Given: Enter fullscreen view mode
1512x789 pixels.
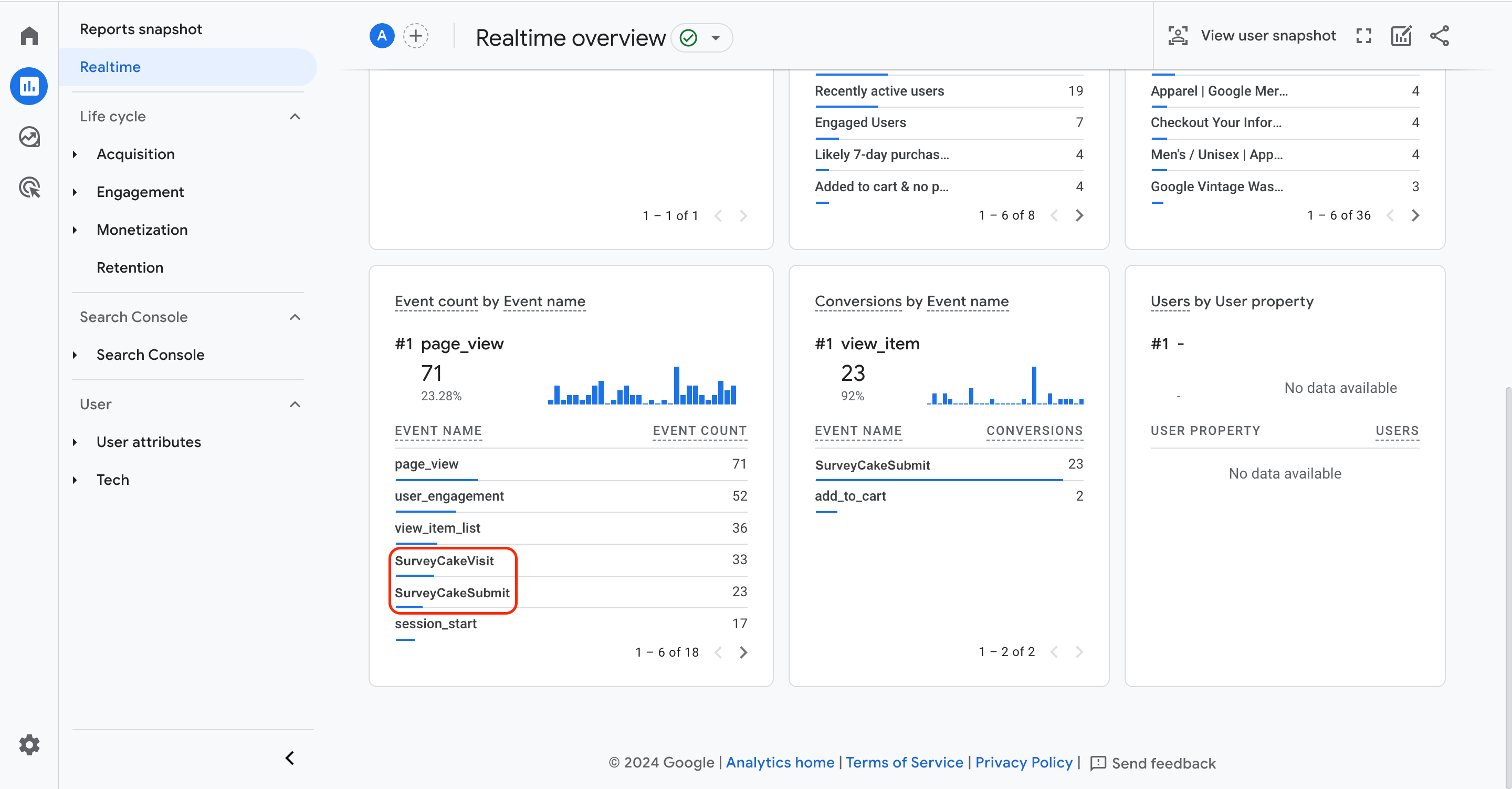Looking at the screenshot, I should point(1363,36).
